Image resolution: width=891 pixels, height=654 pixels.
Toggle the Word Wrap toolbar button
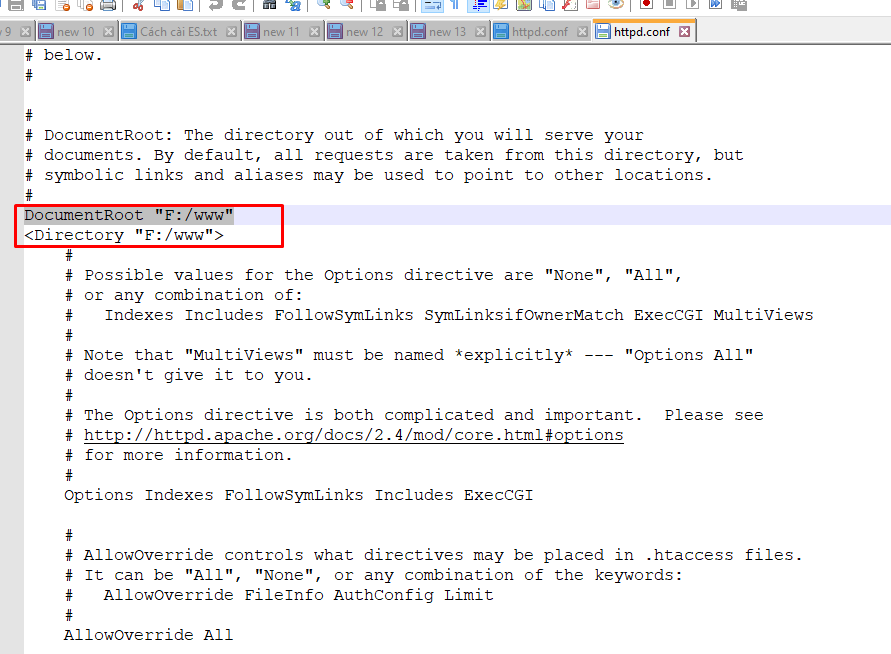[431, 5]
